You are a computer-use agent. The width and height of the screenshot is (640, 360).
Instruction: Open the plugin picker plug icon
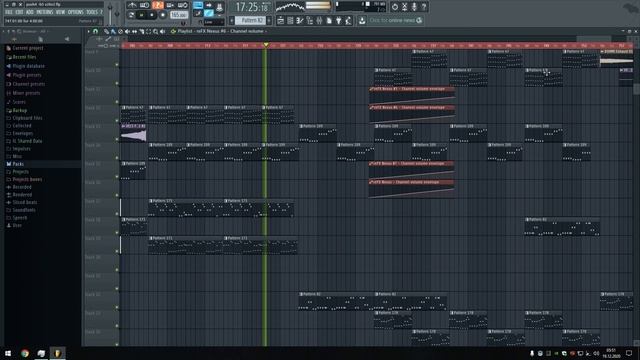pos(339,20)
